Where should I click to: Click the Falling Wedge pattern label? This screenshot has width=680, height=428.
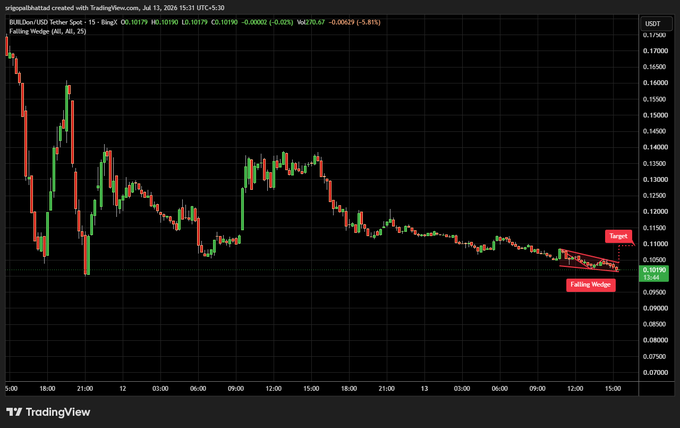coord(590,285)
